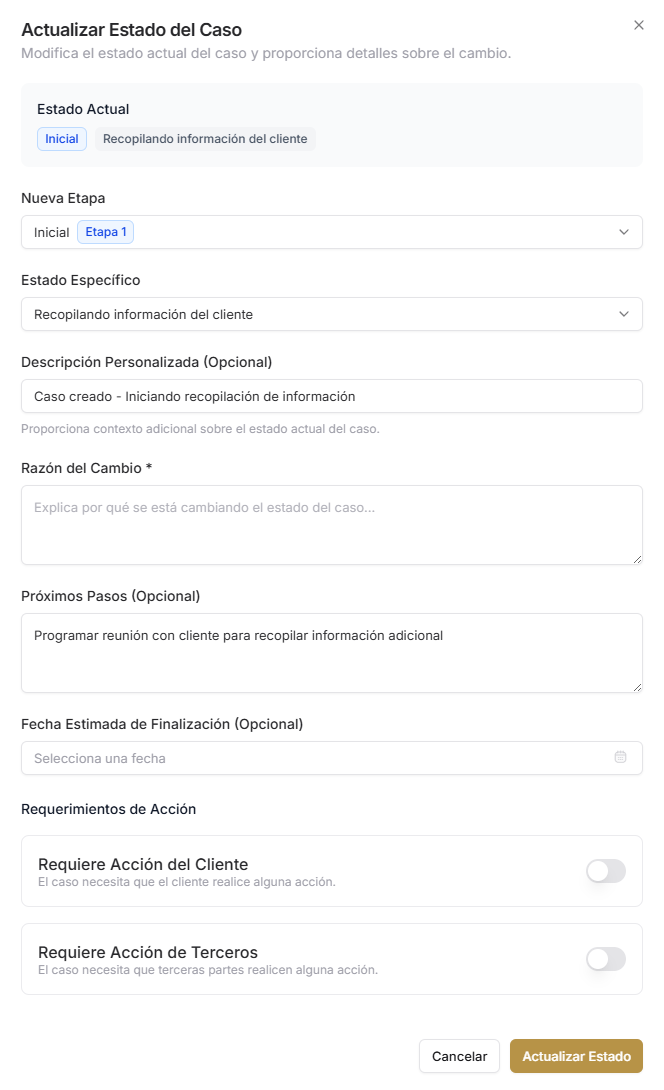
Task: Click inside Descripción Personalizada field
Action: point(332,396)
